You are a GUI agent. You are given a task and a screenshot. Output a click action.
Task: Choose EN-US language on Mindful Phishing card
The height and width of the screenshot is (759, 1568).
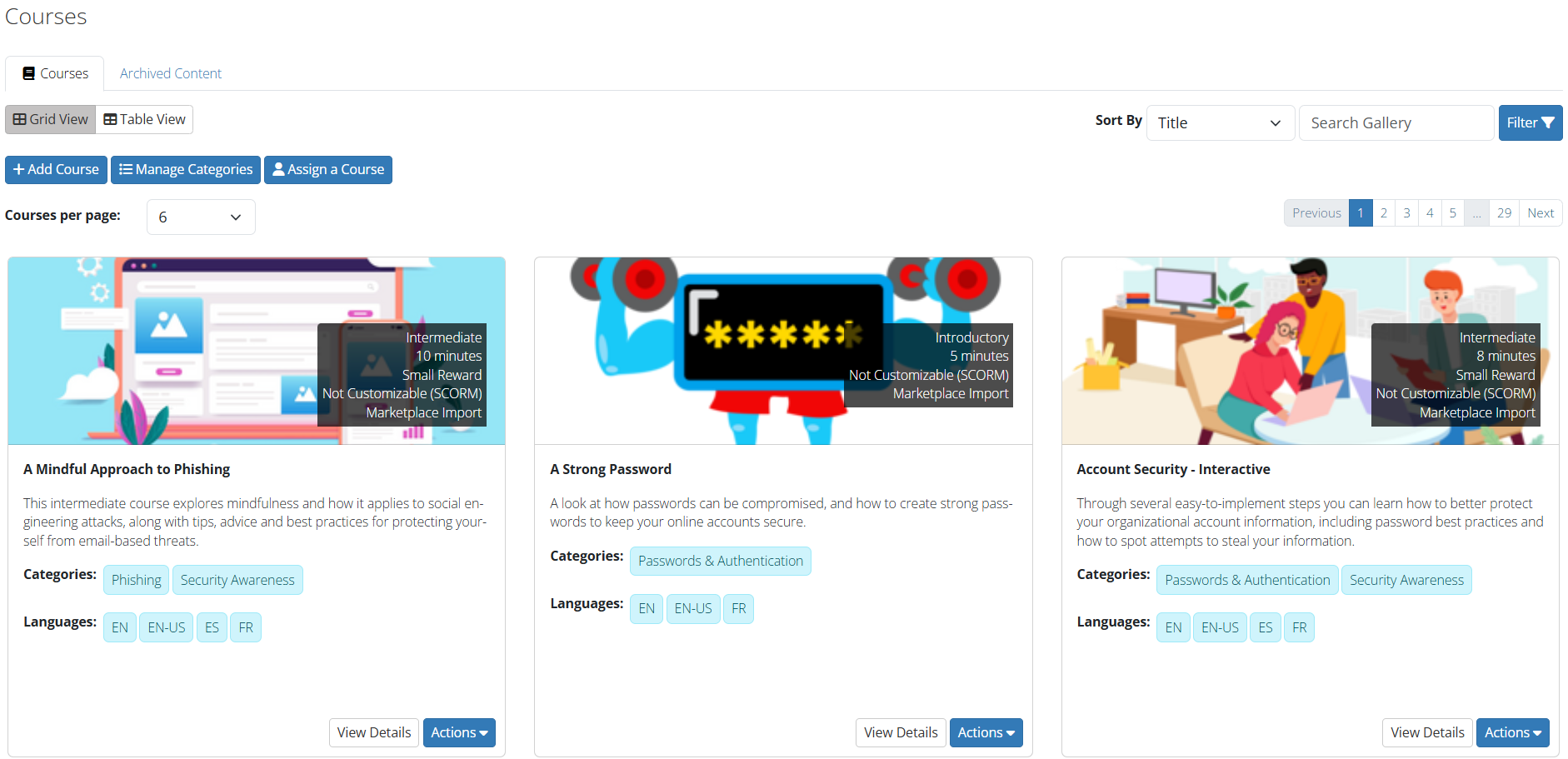click(x=167, y=627)
